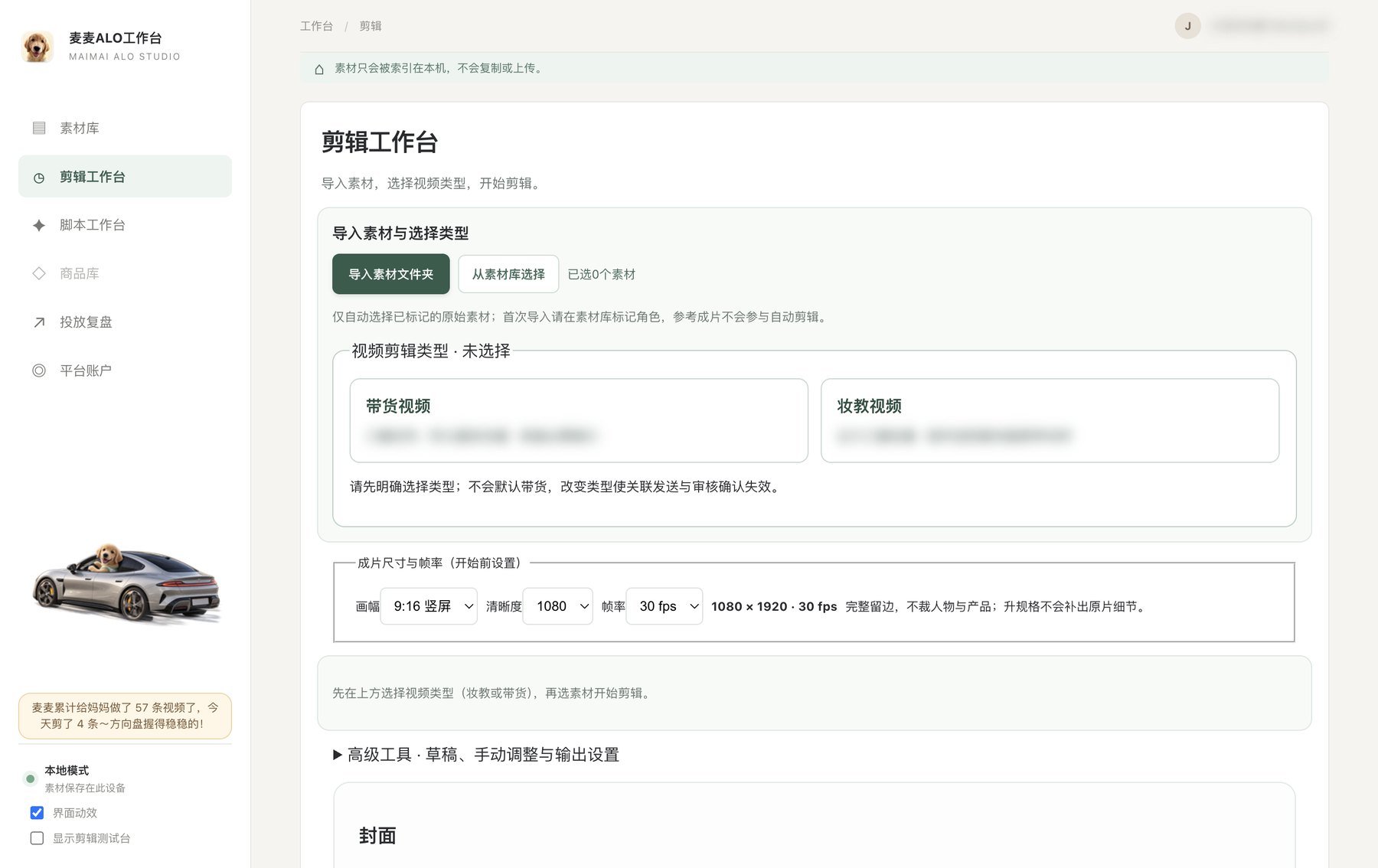The image size is (1378, 868).
Task: Open 投放复盘 in the sidebar
Action: pyautogui.click(x=125, y=322)
